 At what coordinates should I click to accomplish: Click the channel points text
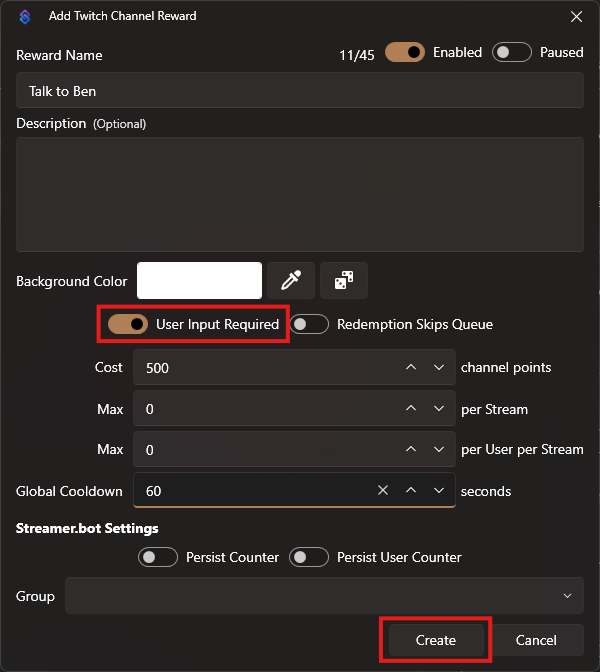tap(506, 367)
